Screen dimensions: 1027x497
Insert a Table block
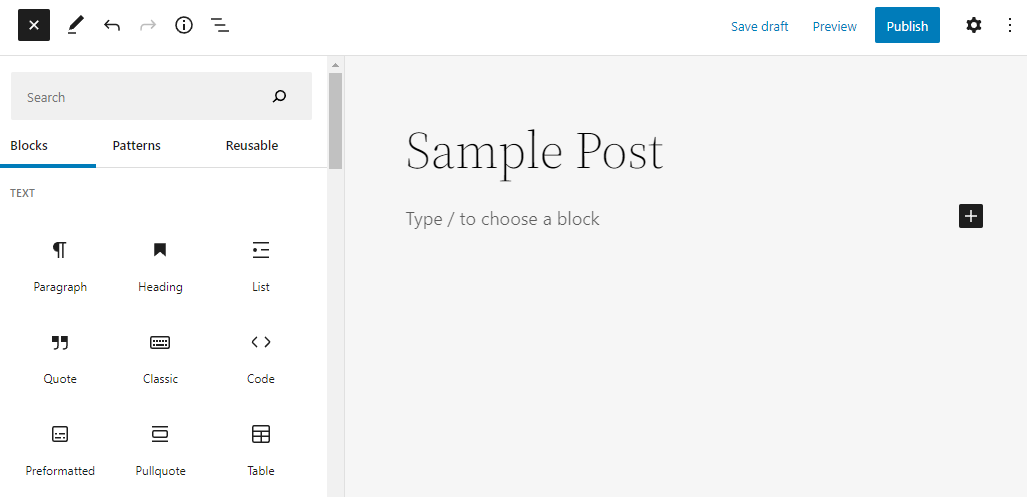click(260, 449)
